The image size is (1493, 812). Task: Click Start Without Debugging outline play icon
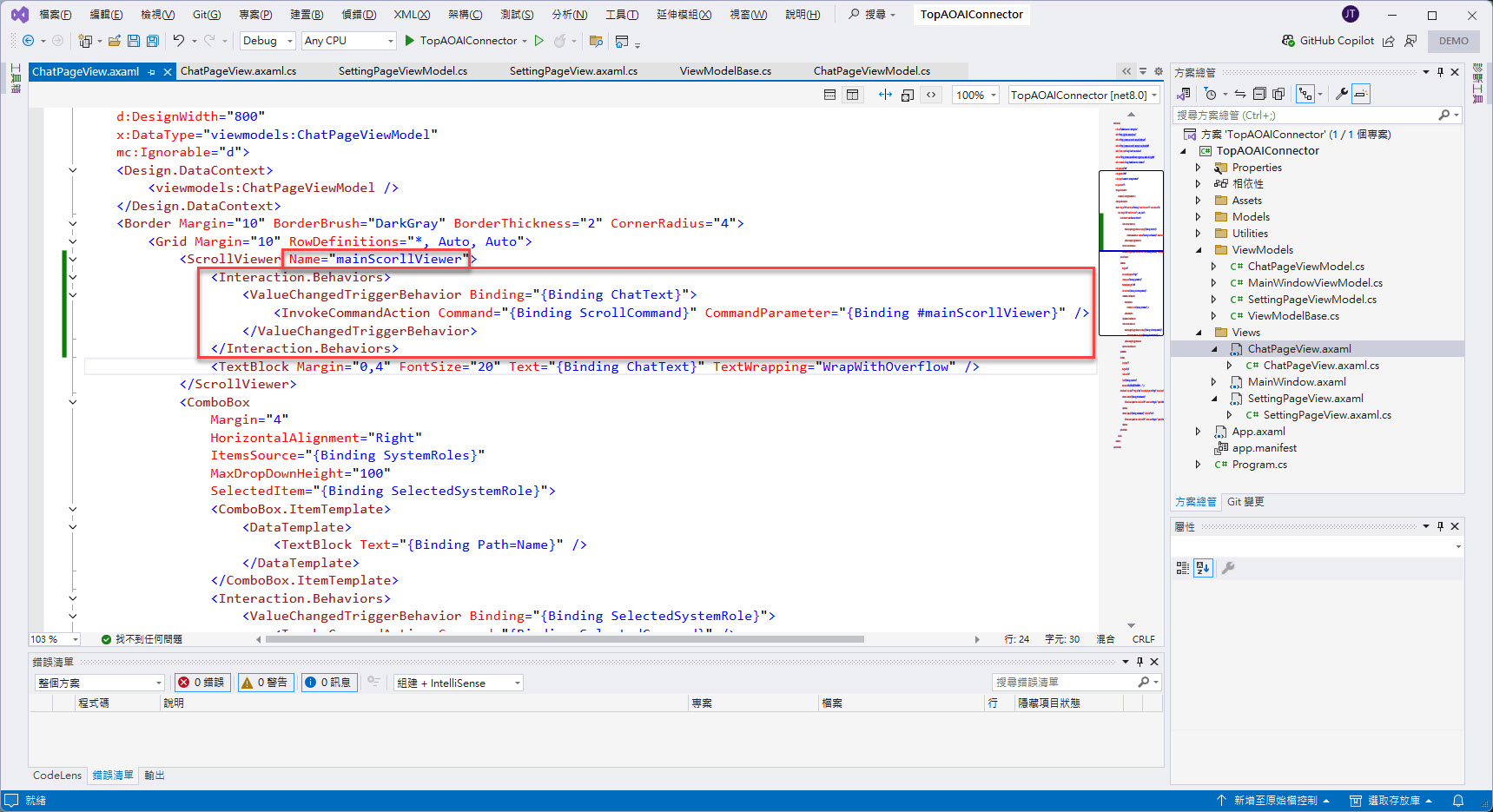(x=539, y=41)
